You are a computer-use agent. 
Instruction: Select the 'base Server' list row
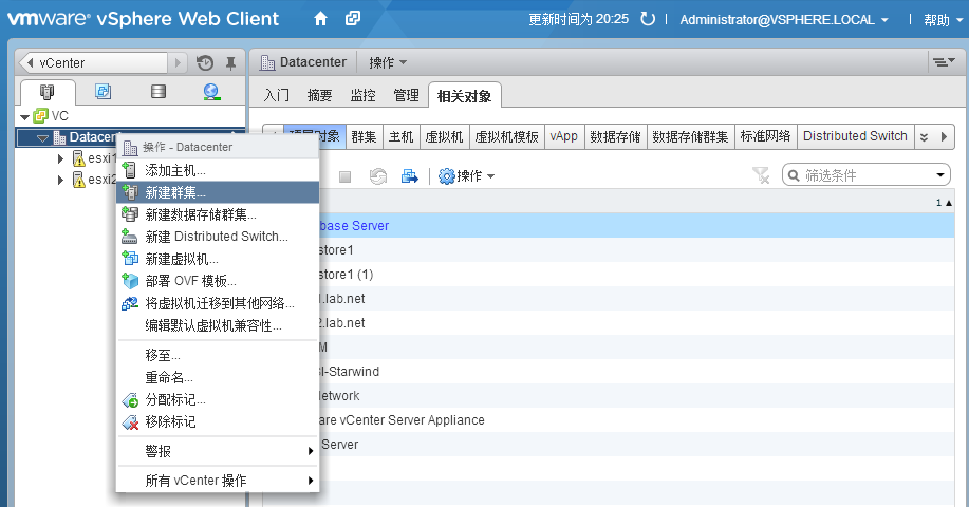637,226
